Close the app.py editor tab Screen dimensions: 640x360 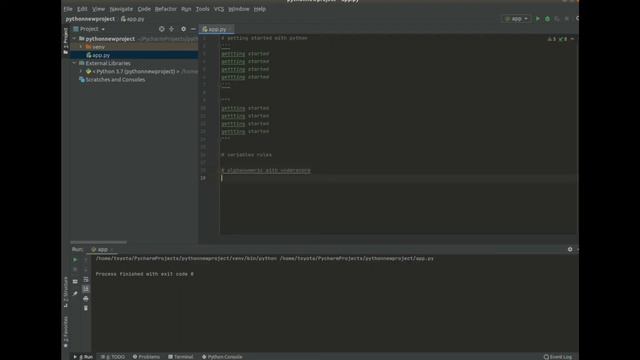[231, 29]
